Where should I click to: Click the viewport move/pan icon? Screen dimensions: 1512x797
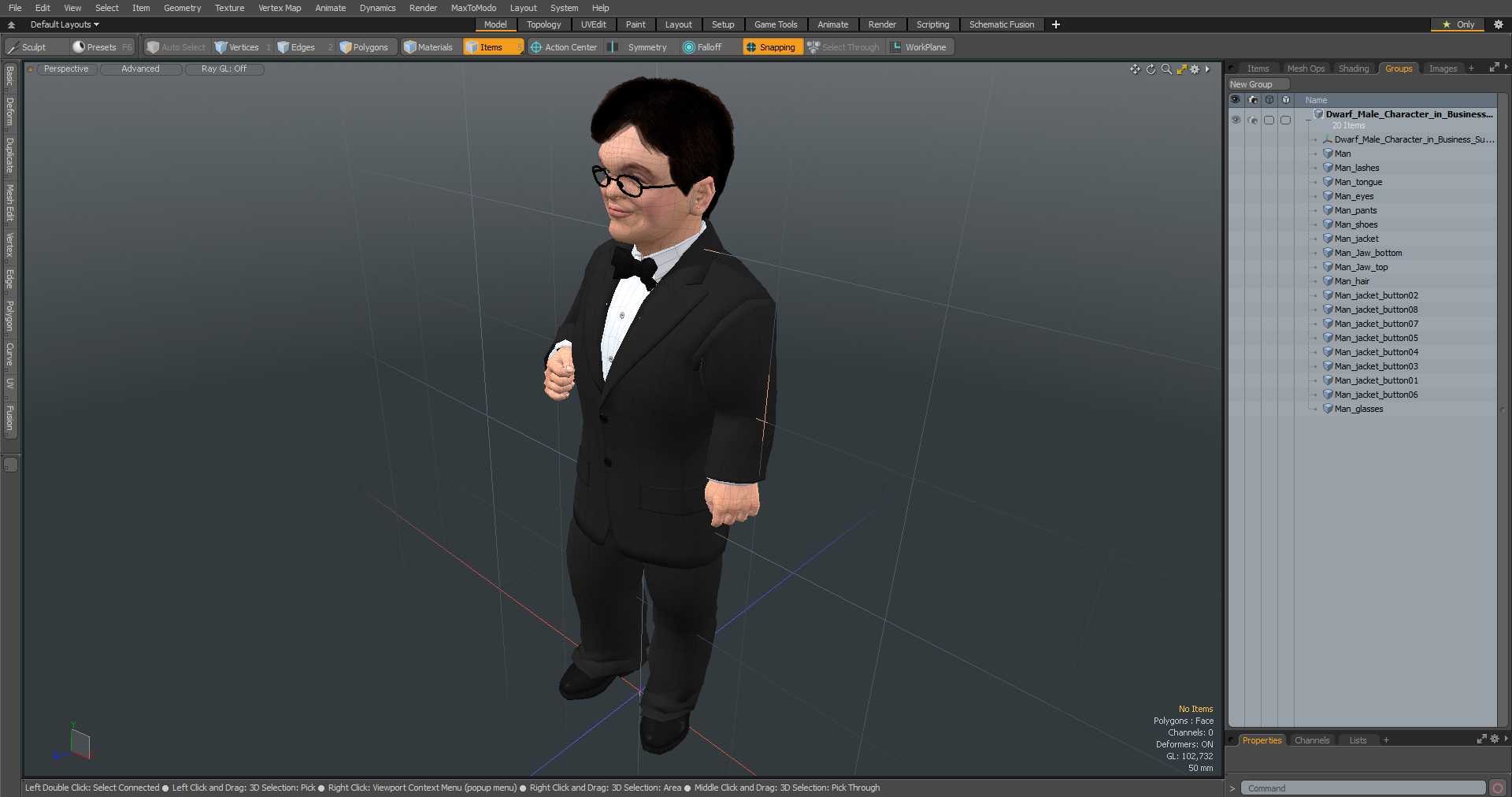click(x=1135, y=69)
